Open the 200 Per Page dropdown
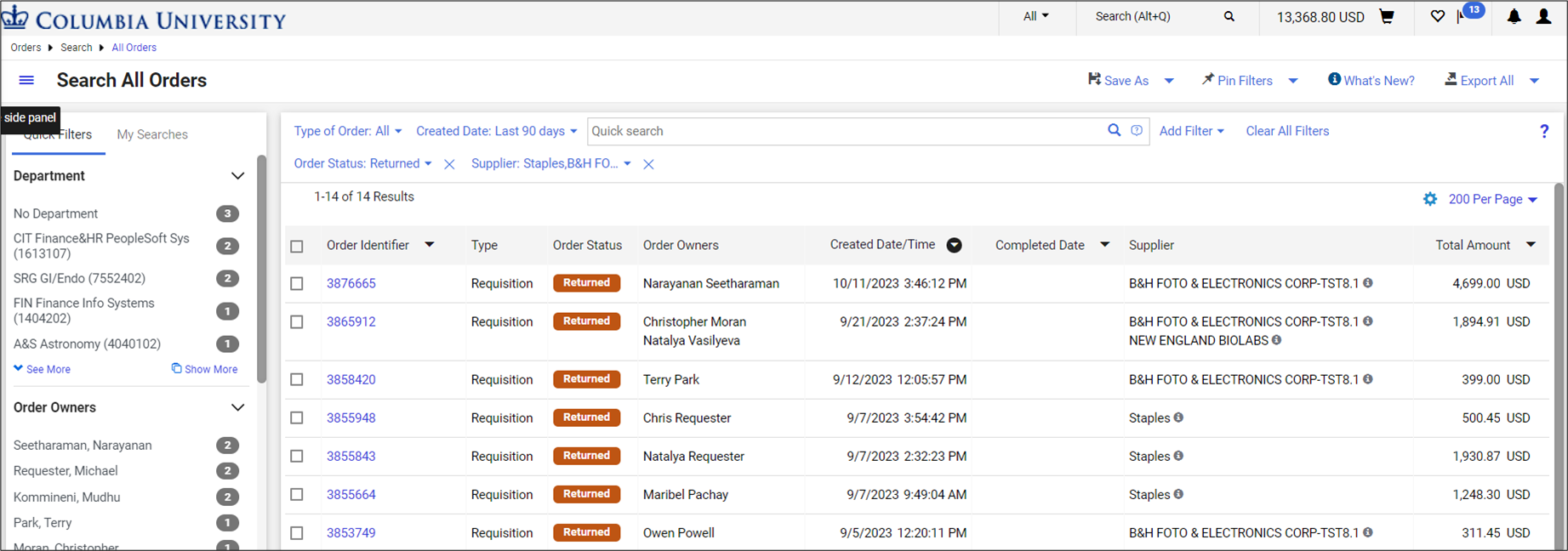The height and width of the screenshot is (551, 1568). tap(1493, 199)
